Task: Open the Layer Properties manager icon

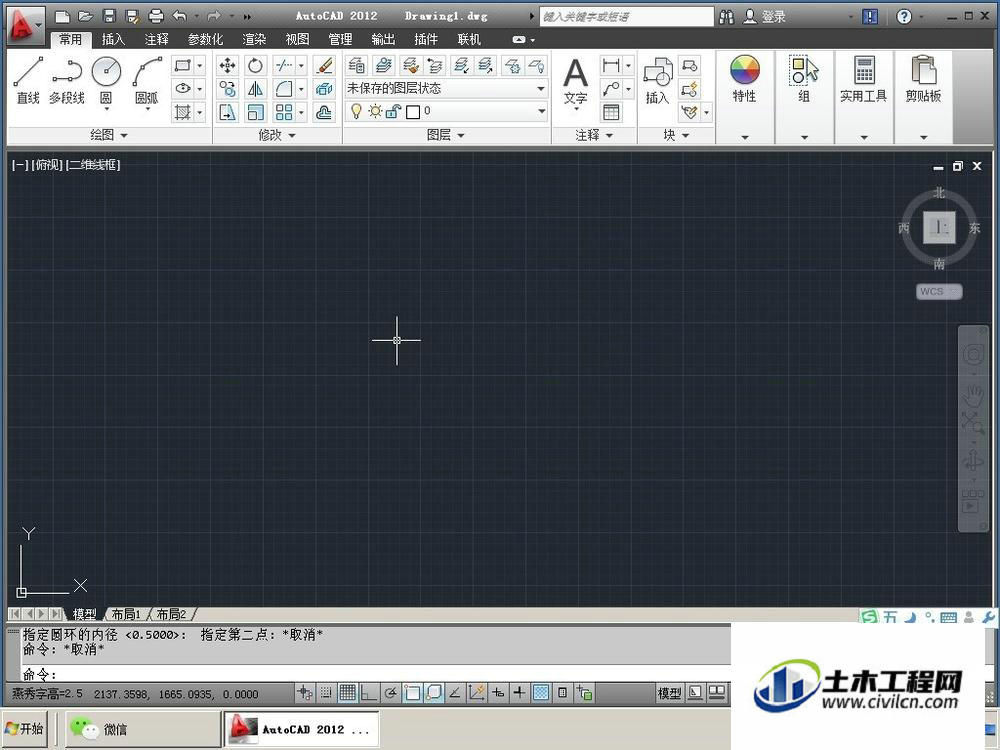Action: [x=357, y=65]
